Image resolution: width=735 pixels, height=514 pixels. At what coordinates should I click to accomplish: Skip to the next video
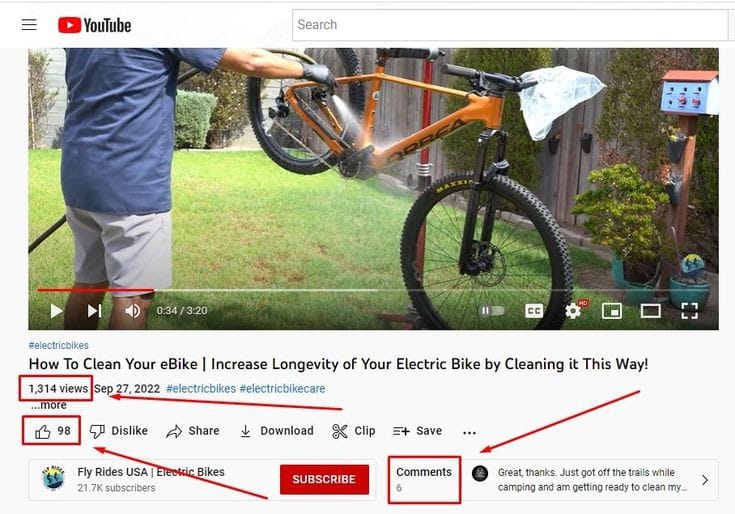94,311
